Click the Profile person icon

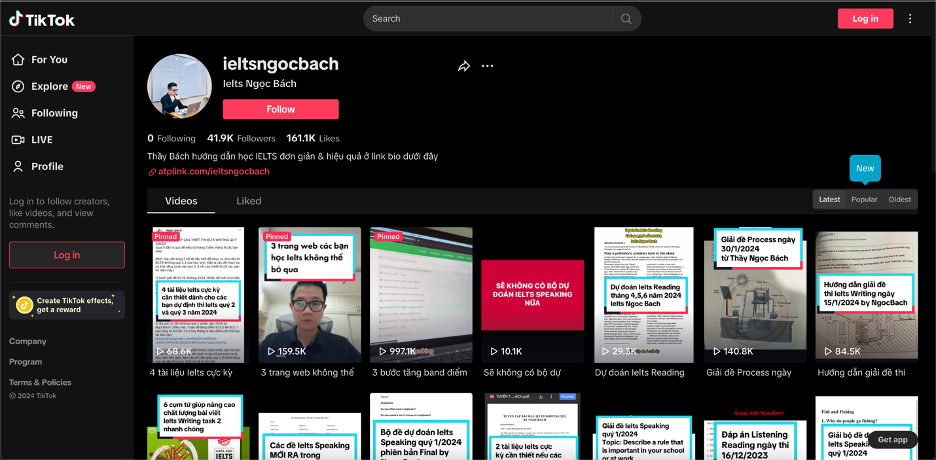pyautogui.click(x=19, y=166)
